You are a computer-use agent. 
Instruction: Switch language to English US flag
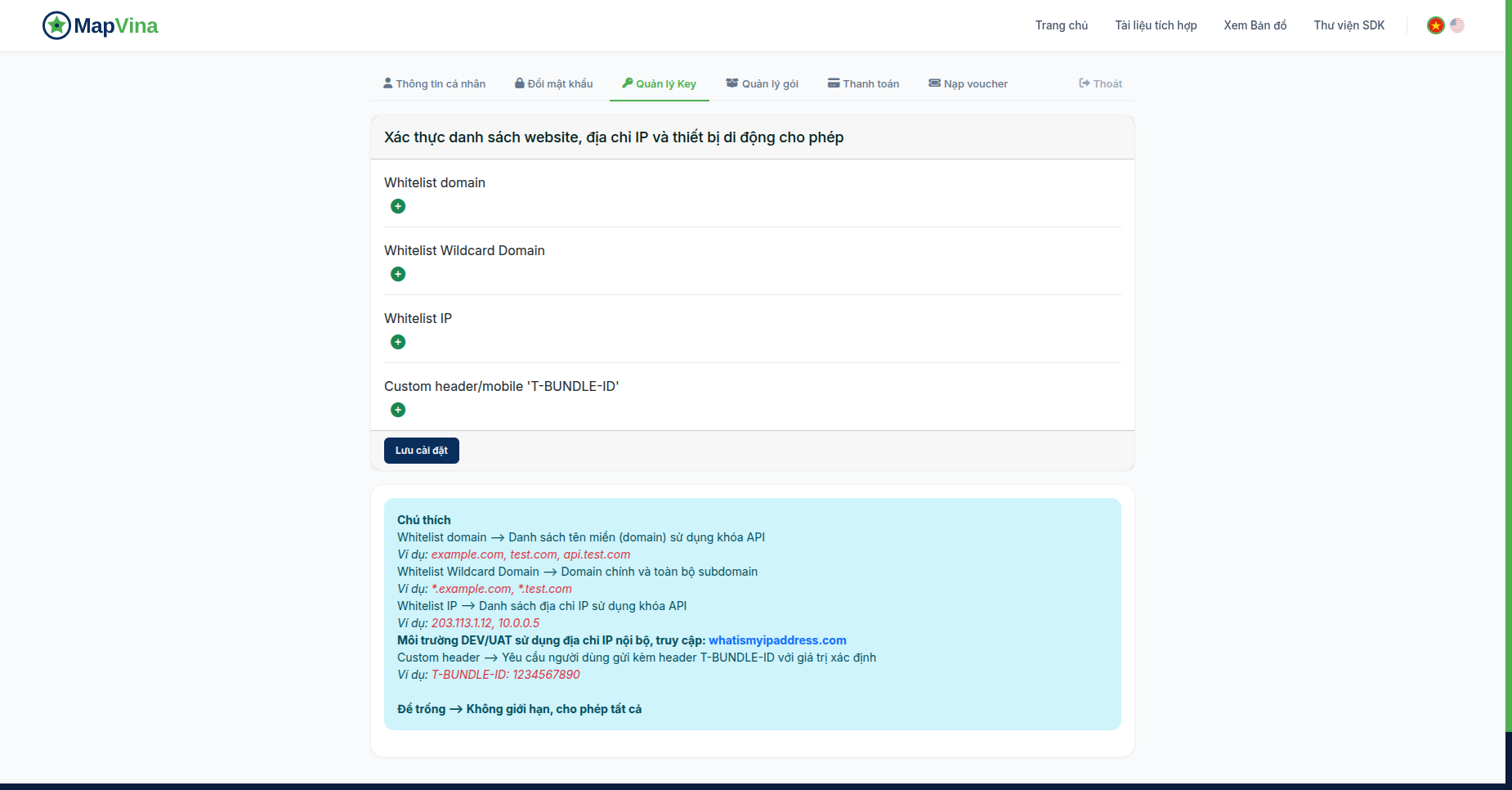[x=1457, y=25]
